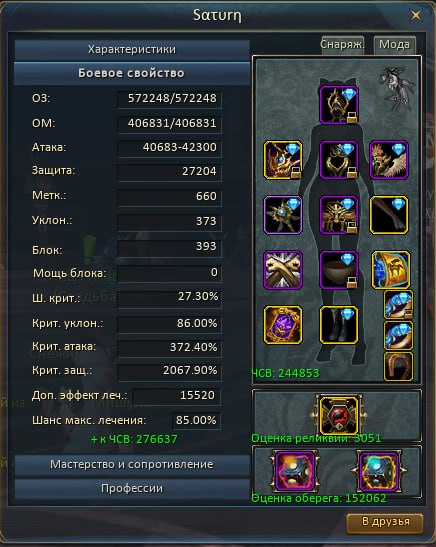Expand the Характеристики section
Screen dimensions: 436x547
click(132, 49)
